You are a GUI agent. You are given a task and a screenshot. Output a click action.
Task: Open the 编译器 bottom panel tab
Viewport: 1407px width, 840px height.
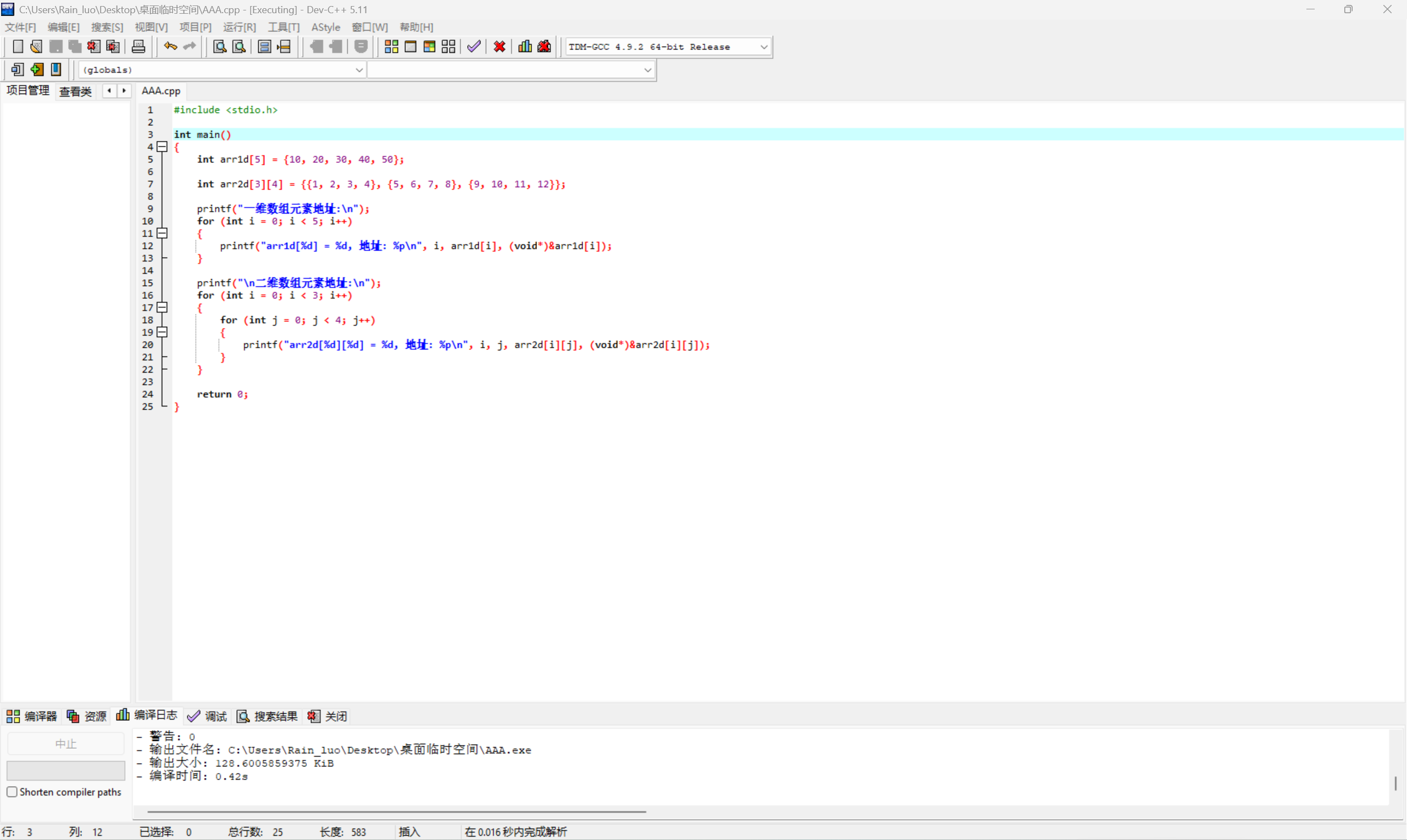pos(32,716)
